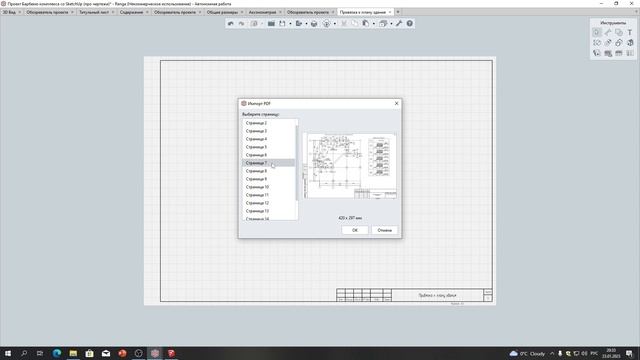Select Страница 8 in the page list
The width and height of the screenshot is (640, 360).
[x=269, y=171]
